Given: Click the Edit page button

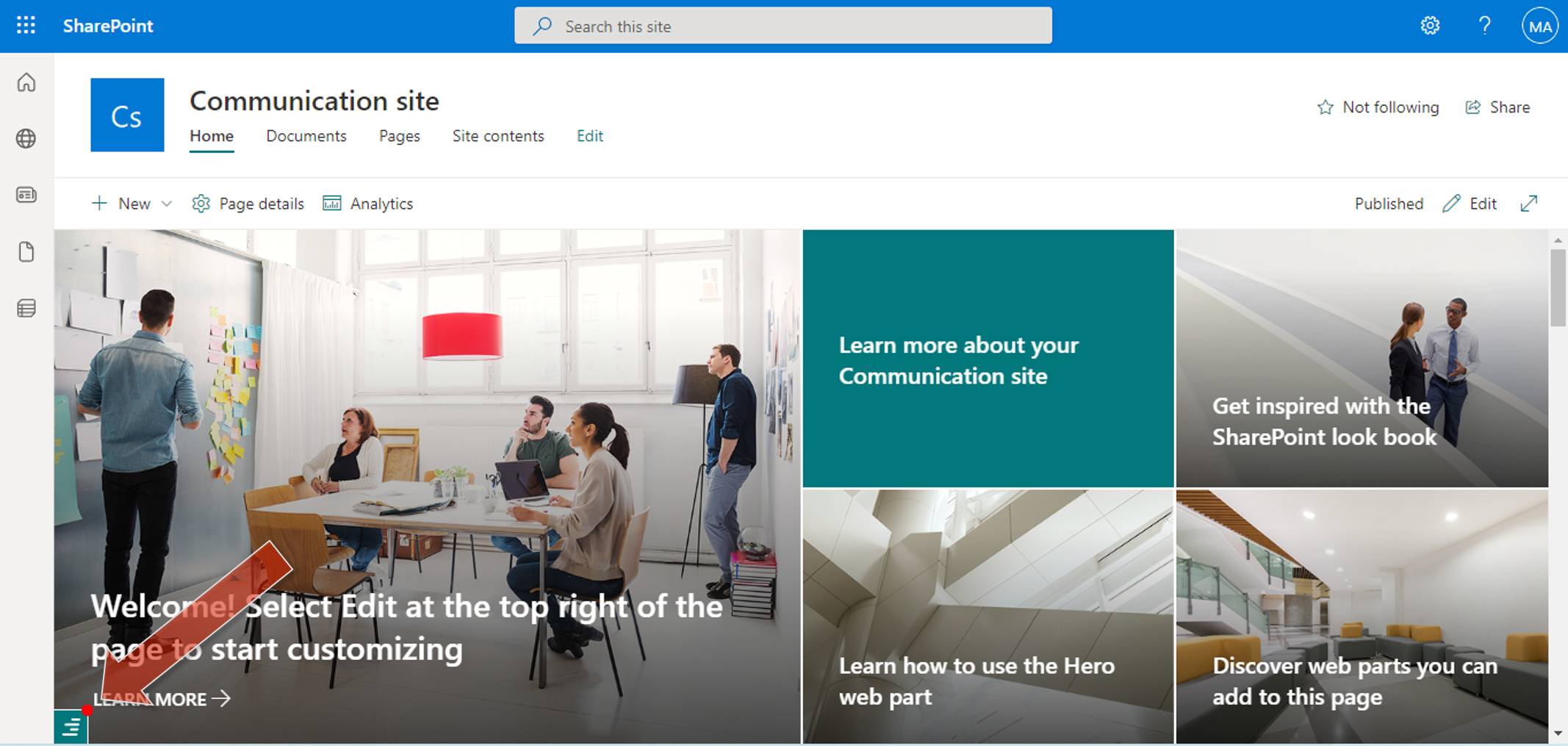Looking at the screenshot, I should (1470, 204).
